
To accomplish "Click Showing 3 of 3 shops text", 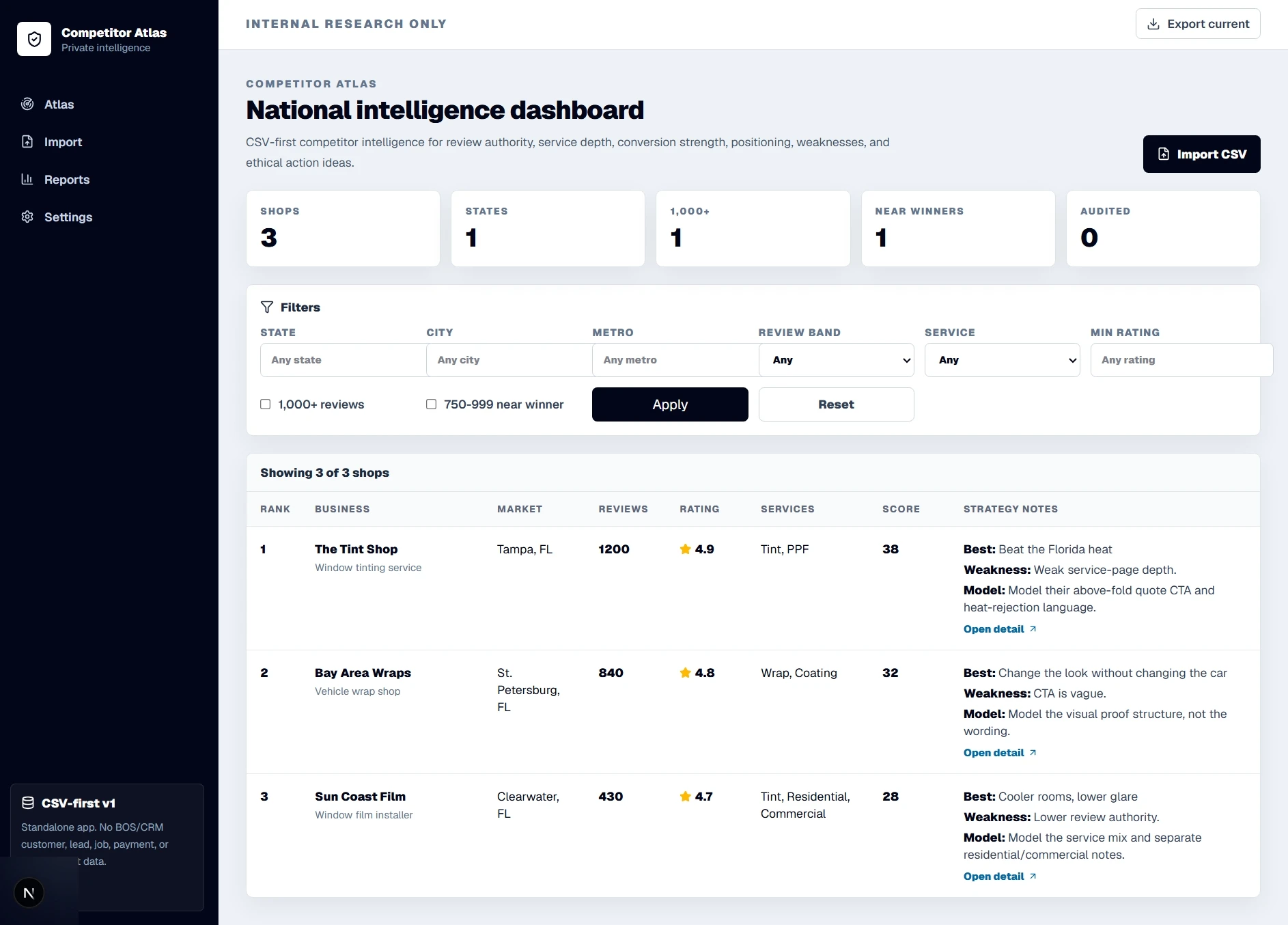I will point(324,472).
